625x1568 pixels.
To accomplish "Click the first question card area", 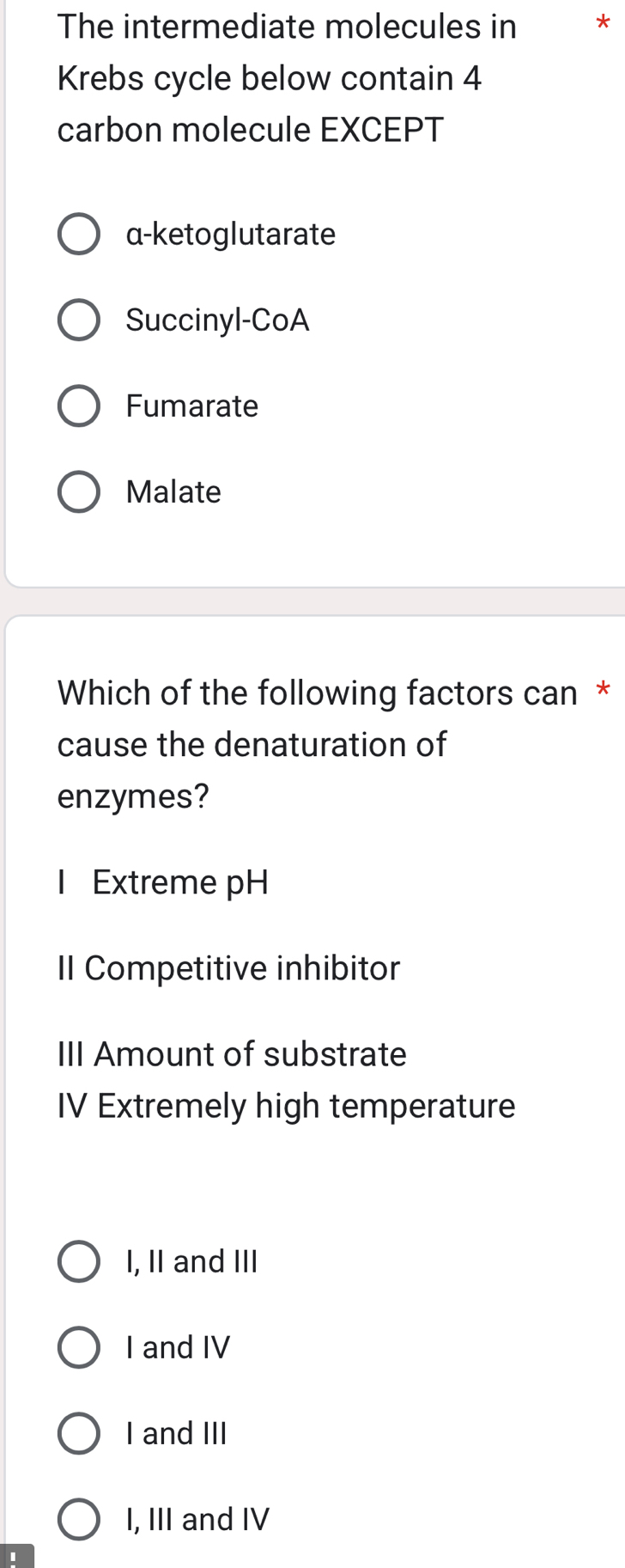I will click(312, 292).
